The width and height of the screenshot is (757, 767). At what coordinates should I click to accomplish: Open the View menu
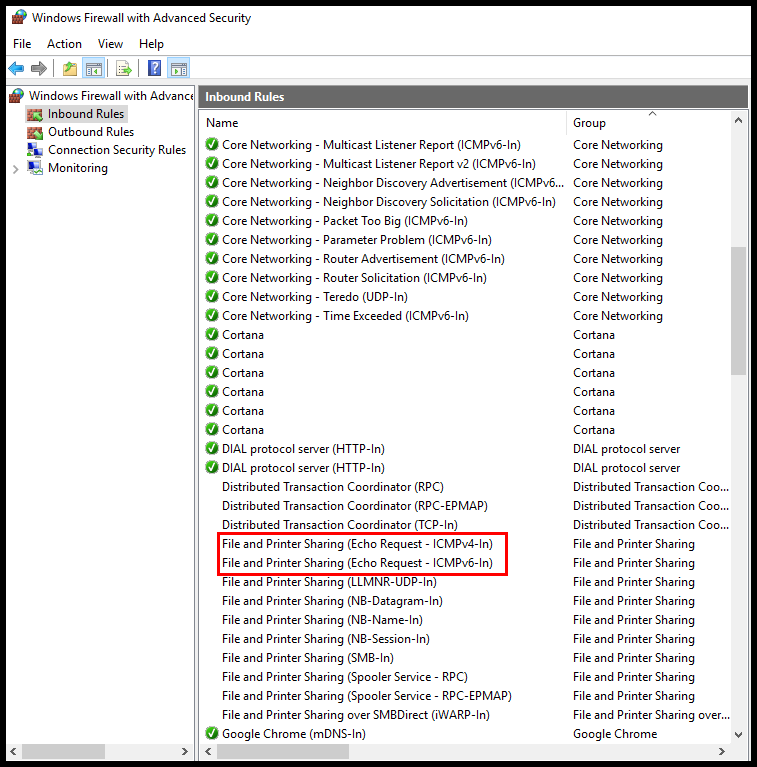[x=110, y=44]
